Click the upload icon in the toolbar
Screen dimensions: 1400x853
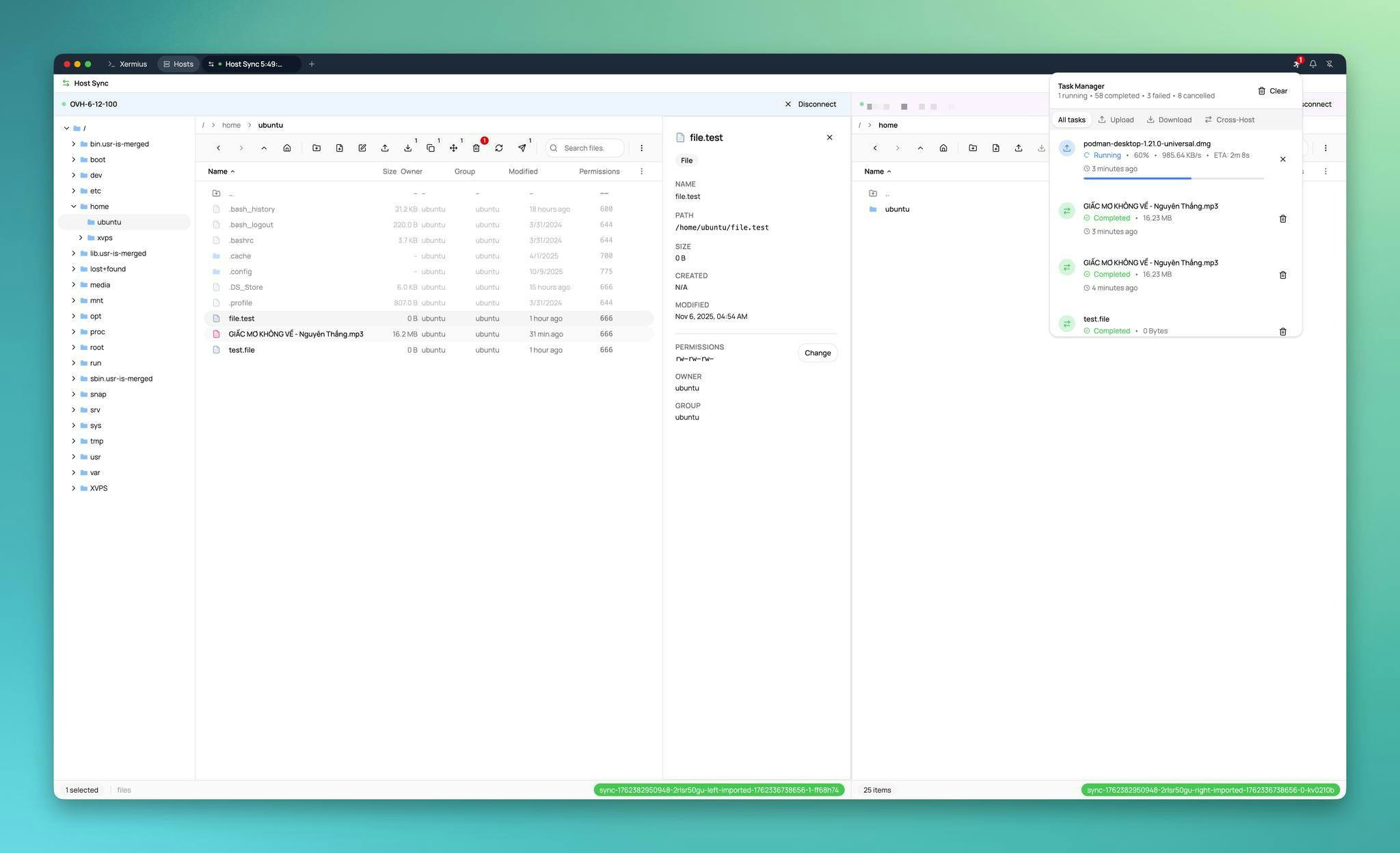pyautogui.click(x=385, y=148)
